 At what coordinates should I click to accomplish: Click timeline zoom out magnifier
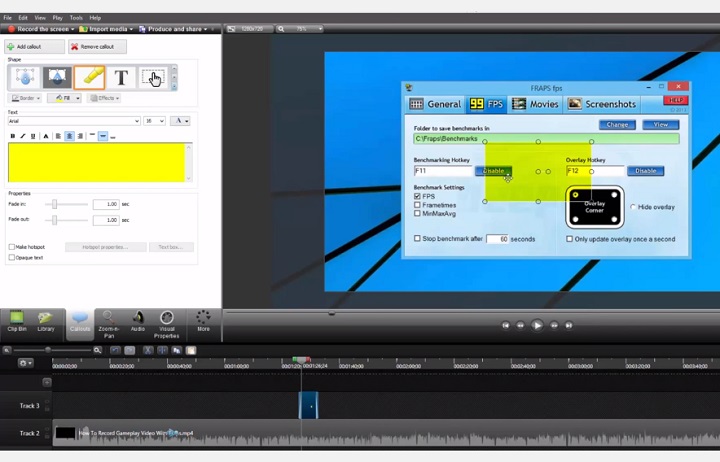7,350
